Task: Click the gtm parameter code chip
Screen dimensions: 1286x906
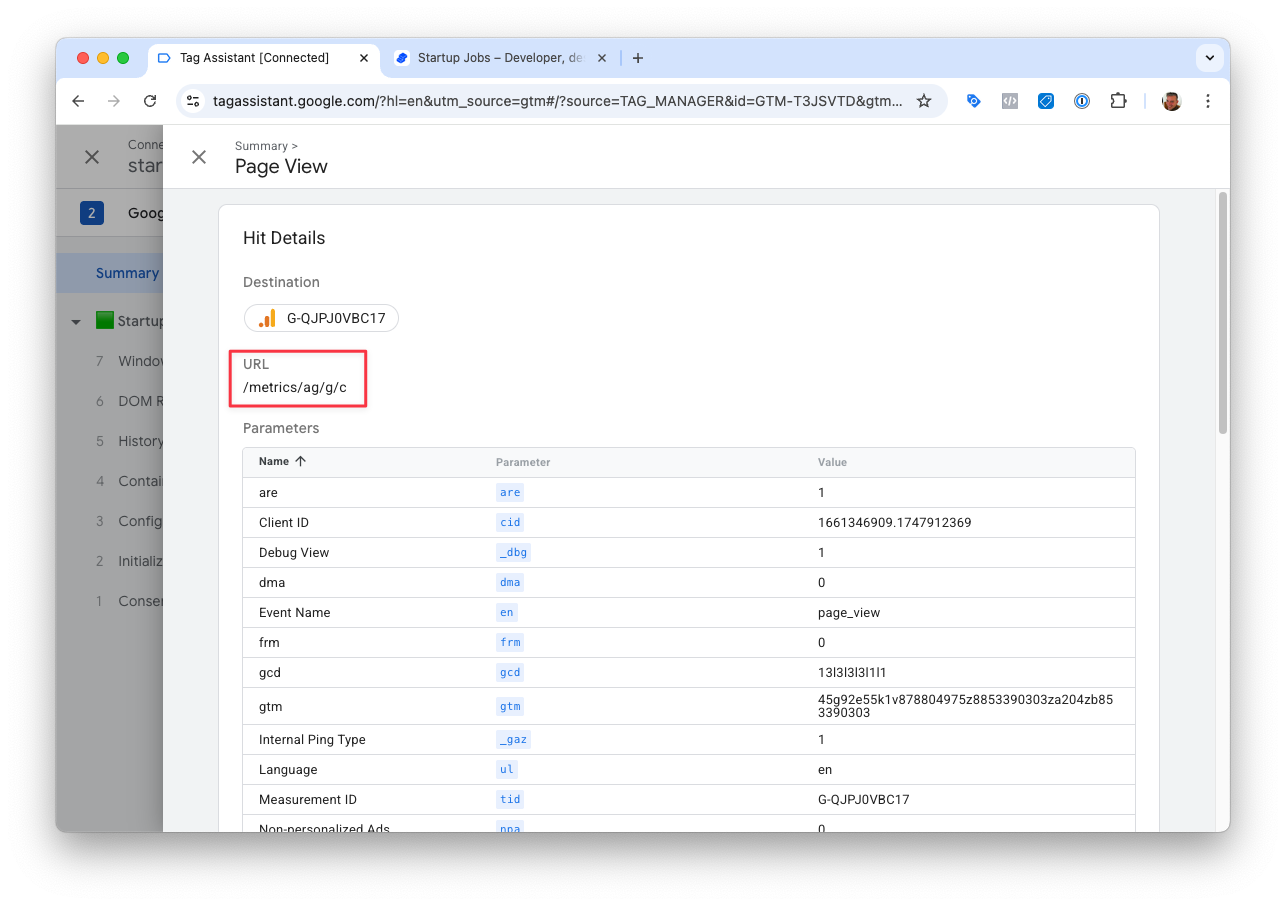Action: [x=510, y=706]
